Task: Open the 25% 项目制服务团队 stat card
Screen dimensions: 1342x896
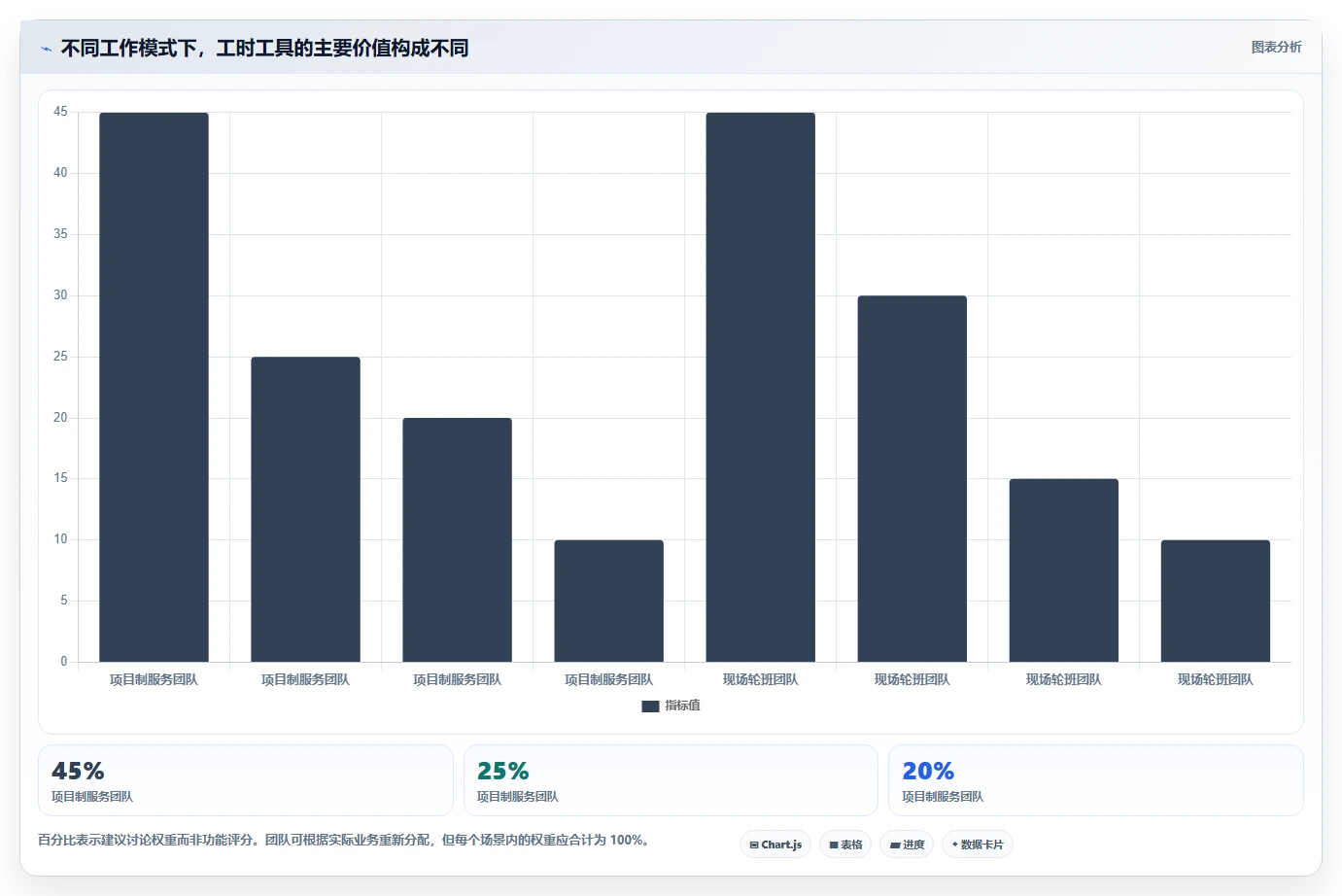Action: point(671,780)
